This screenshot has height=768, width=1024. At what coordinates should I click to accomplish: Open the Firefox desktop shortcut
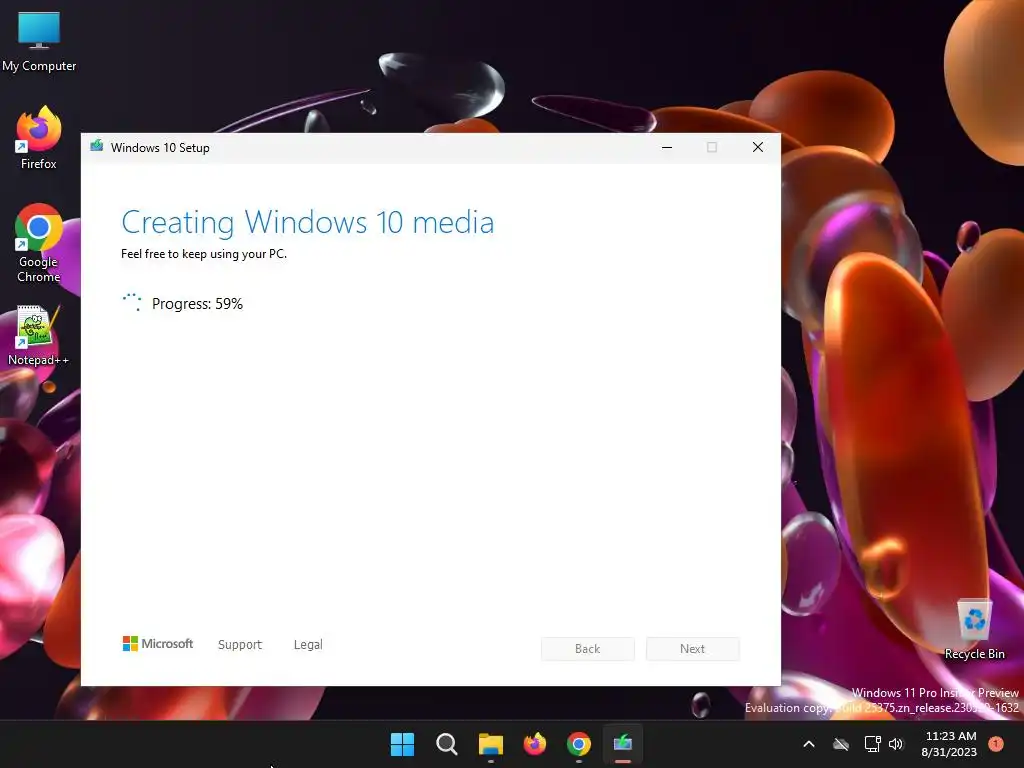(39, 138)
